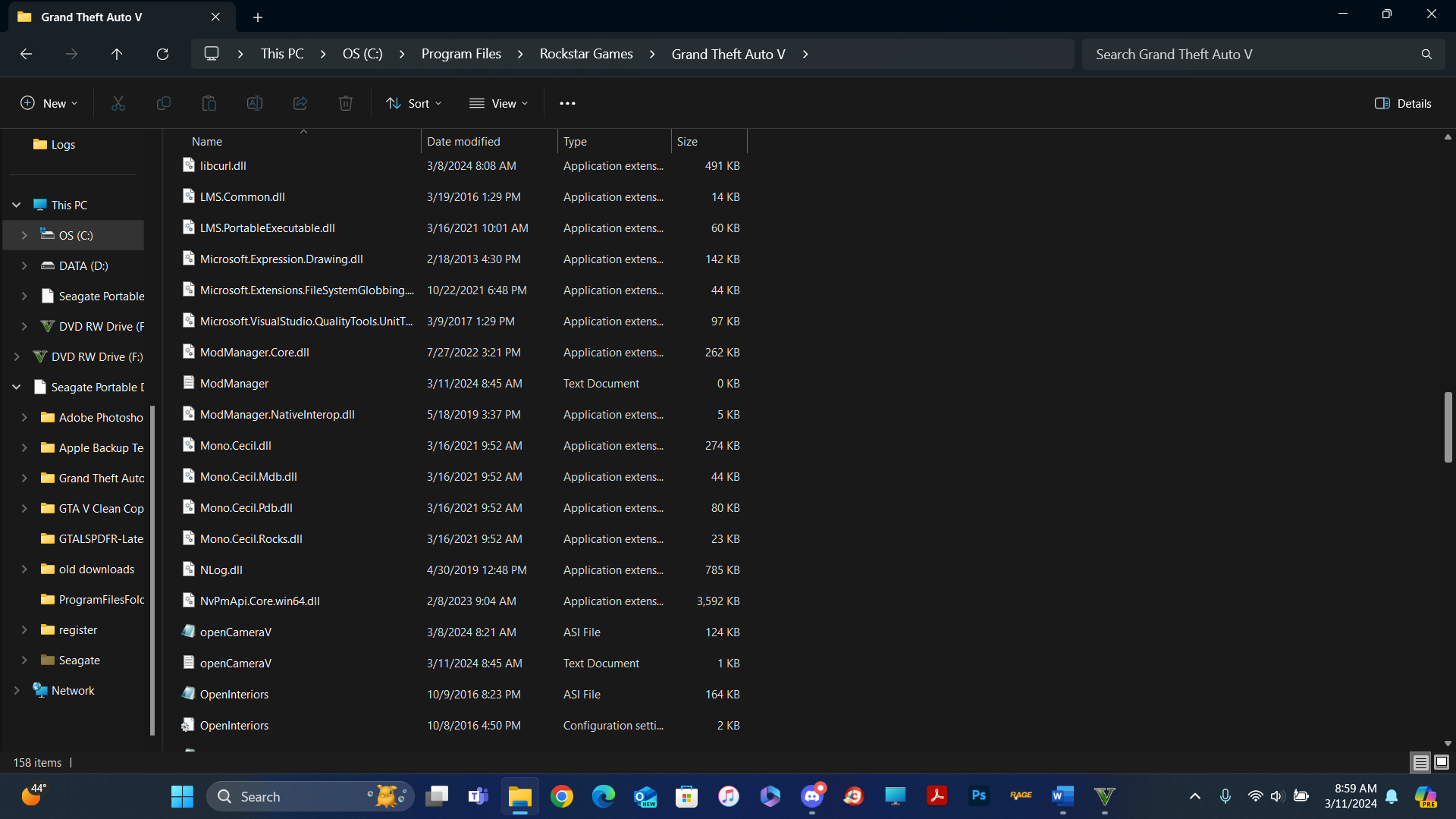The height and width of the screenshot is (819, 1456).
Task: Switch to details list view in status bar
Action: point(1420,762)
